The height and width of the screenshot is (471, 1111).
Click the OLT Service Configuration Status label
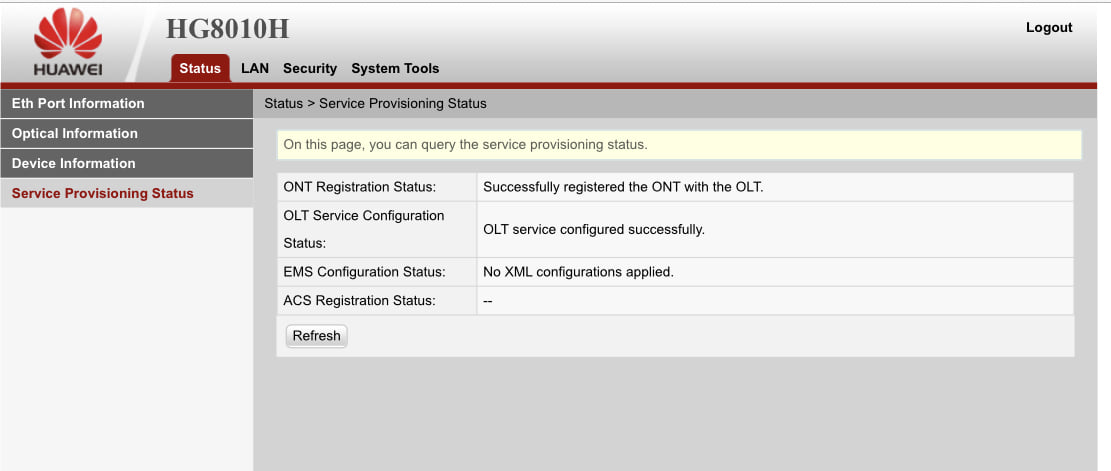pyautogui.click(x=364, y=229)
